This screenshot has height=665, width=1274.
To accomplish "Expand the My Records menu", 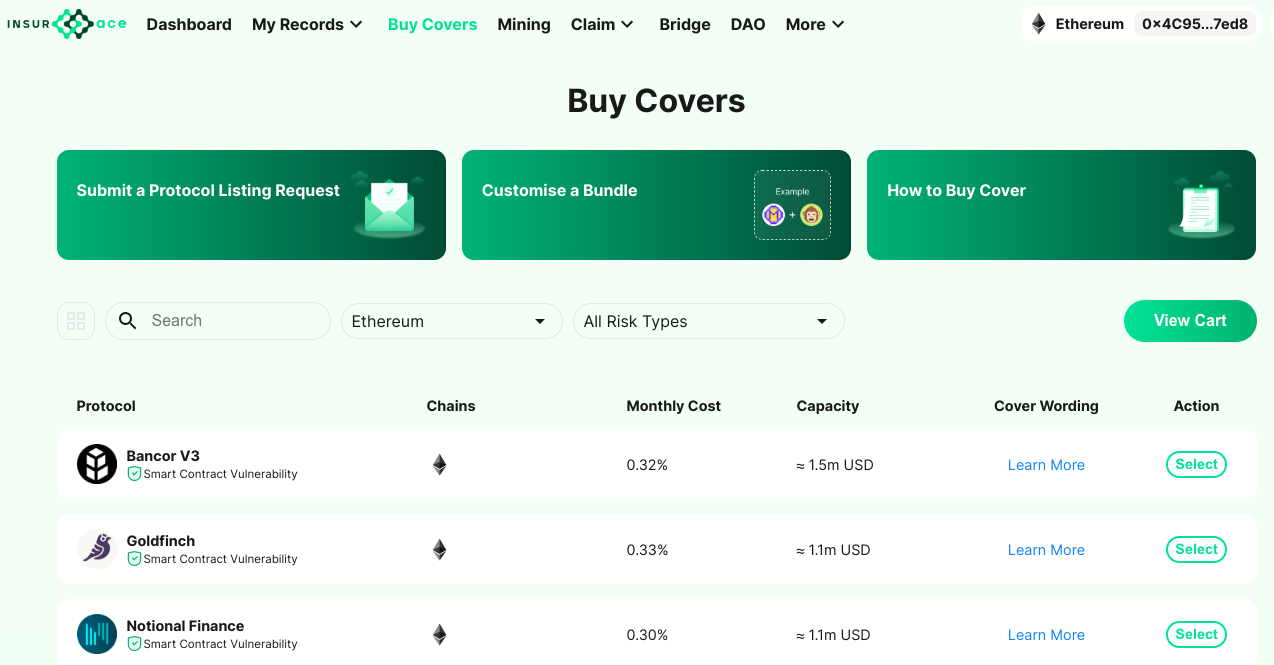I will pyautogui.click(x=307, y=24).
